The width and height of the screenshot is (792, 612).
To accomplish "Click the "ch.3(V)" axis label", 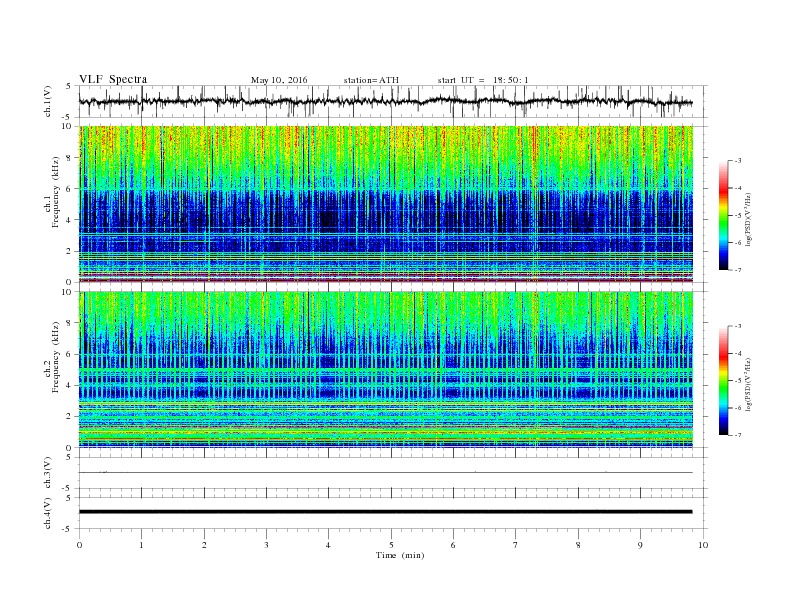I will [48, 473].
